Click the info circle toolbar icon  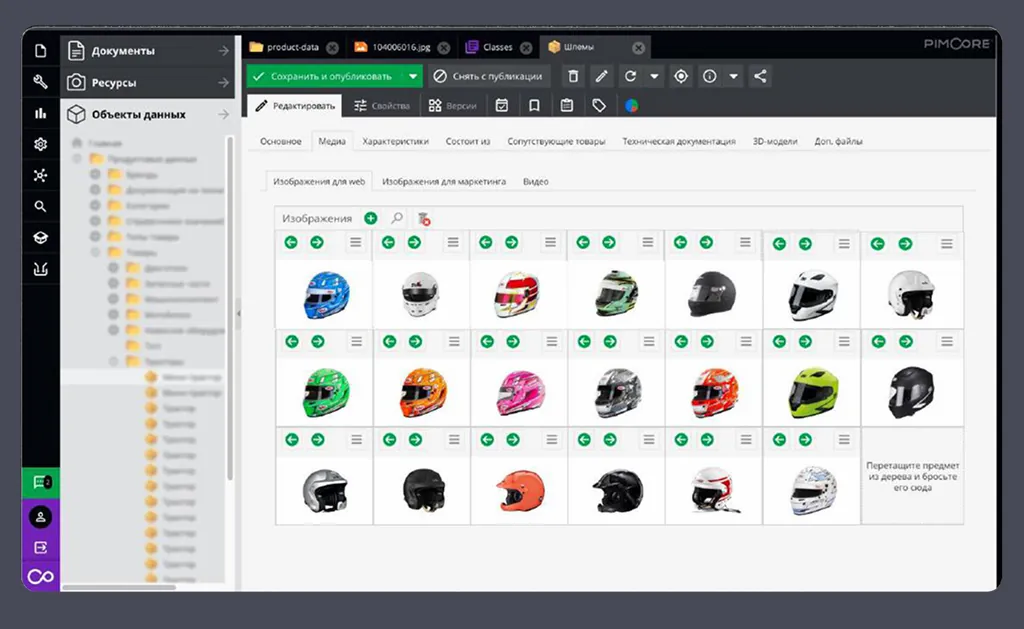(709, 76)
